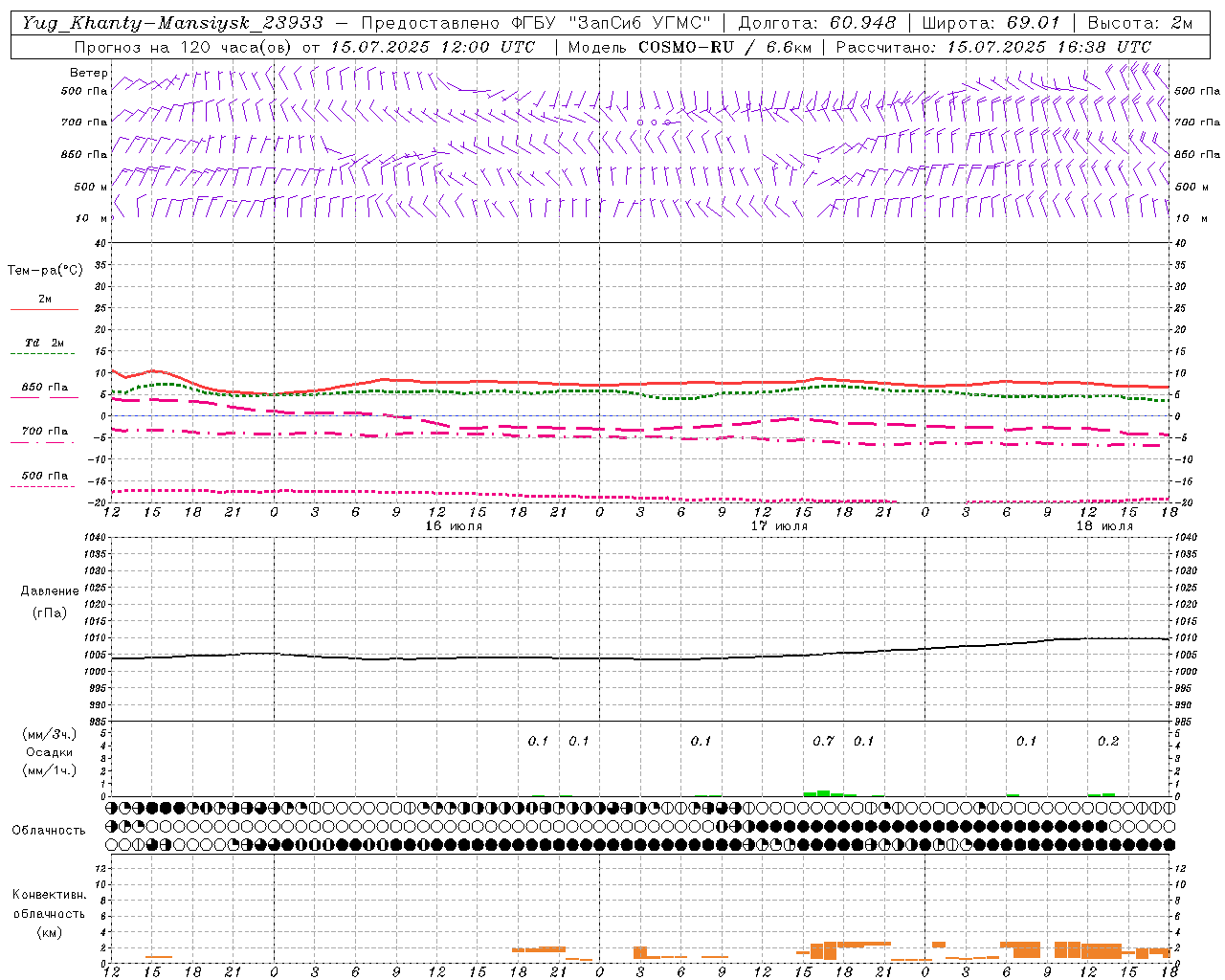Click the 2м temperature legend entry
Screen dimensions: 1225x980
click(45, 299)
